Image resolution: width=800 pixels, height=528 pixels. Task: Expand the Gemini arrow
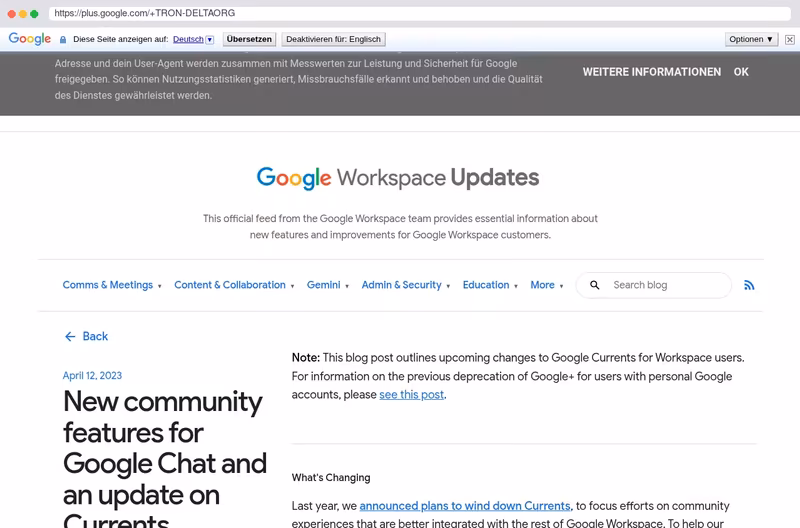tap(347, 286)
